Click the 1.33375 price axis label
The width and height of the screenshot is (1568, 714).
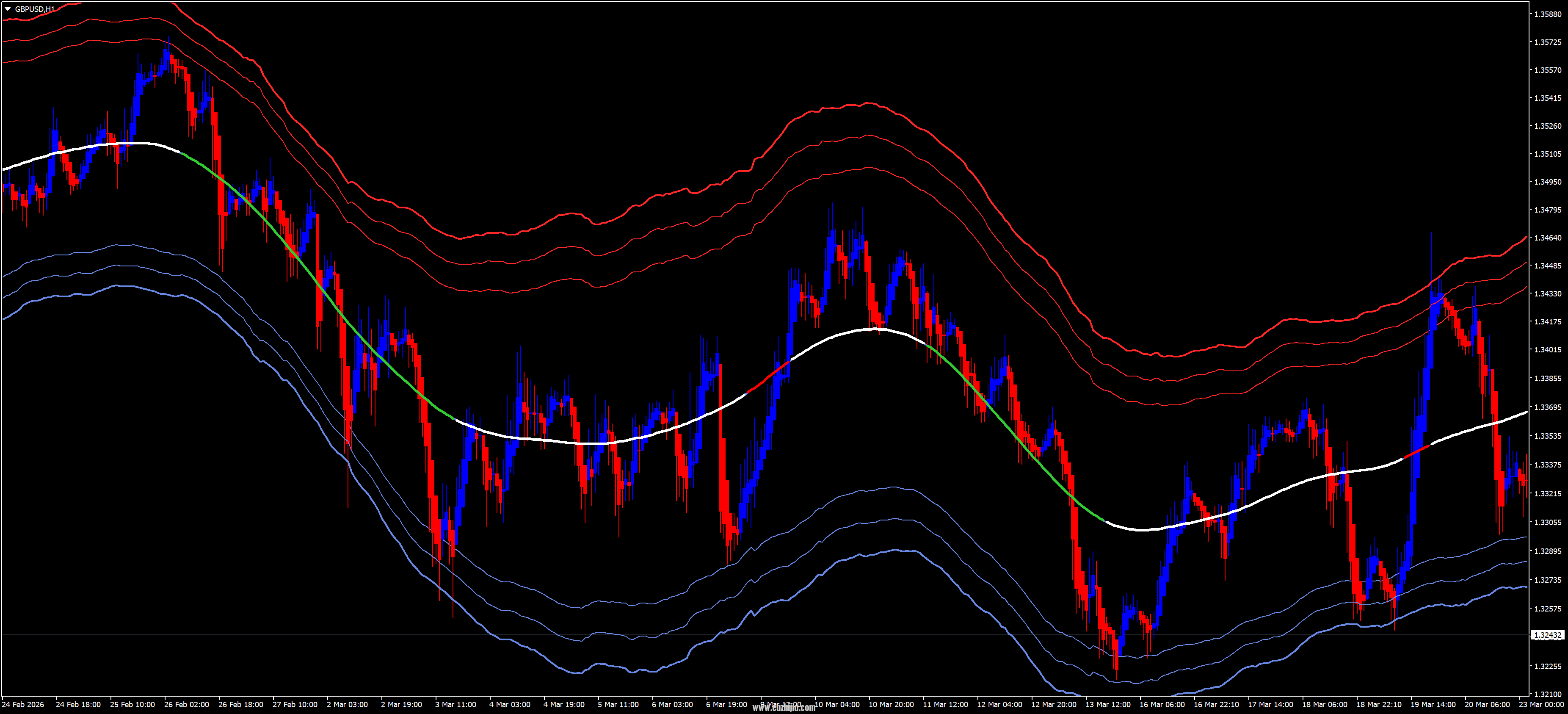point(1548,465)
